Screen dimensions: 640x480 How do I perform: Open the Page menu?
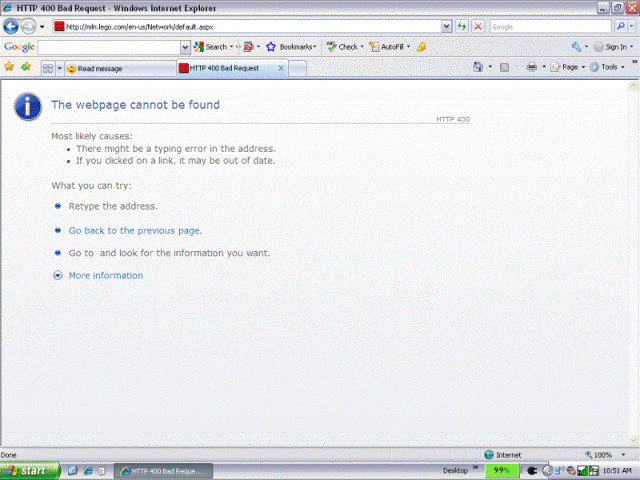pyautogui.click(x=568, y=67)
